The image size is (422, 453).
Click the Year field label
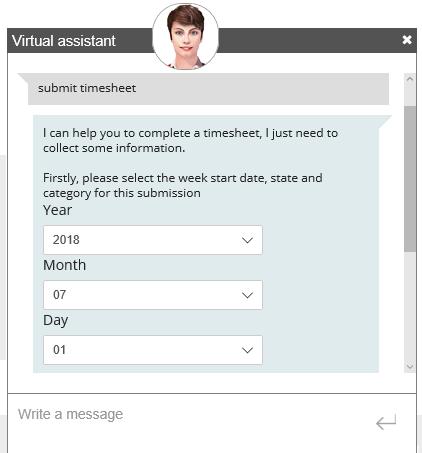(x=57, y=210)
